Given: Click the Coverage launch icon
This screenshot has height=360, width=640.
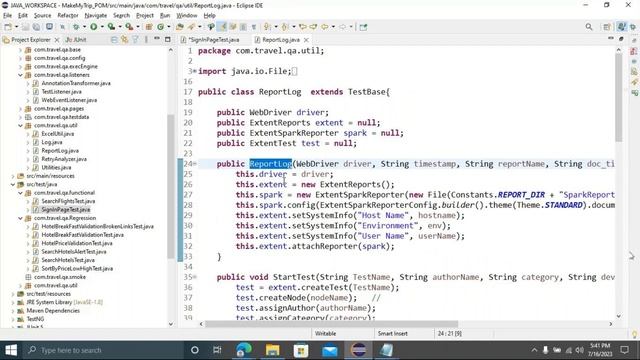Looking at the screenshot, I should tap(111, 27).
